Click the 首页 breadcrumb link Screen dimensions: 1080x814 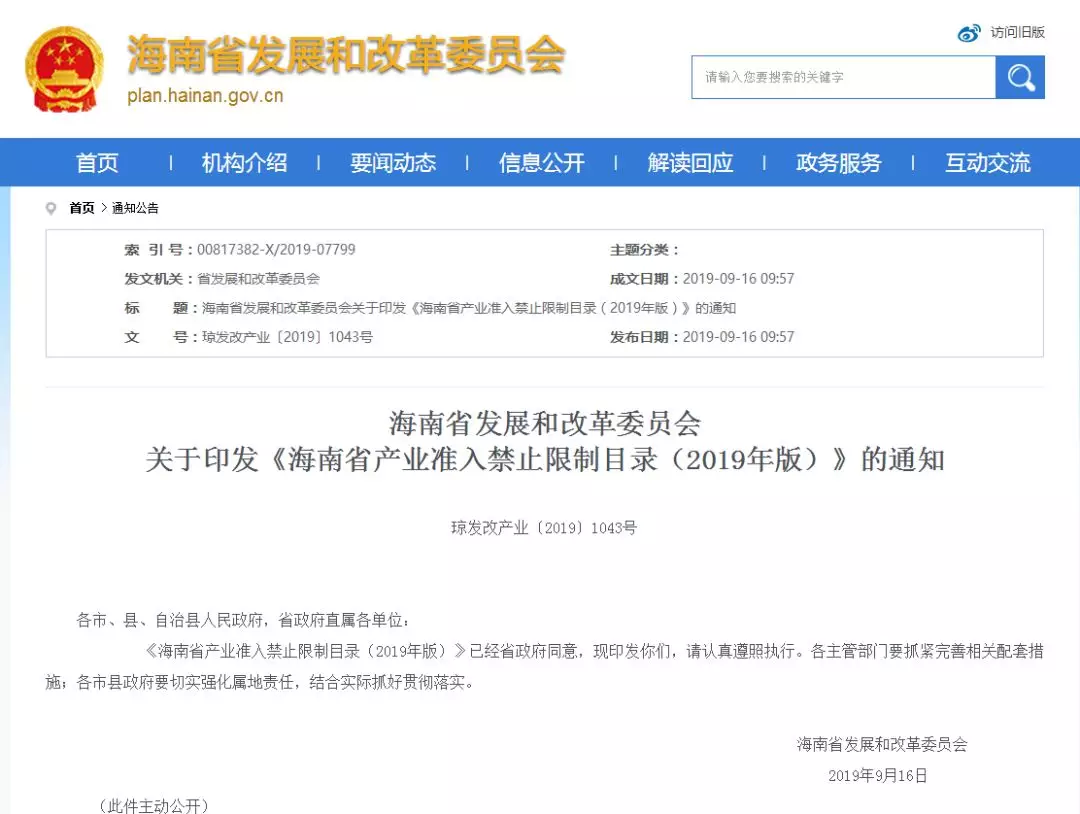pos(82,208)
